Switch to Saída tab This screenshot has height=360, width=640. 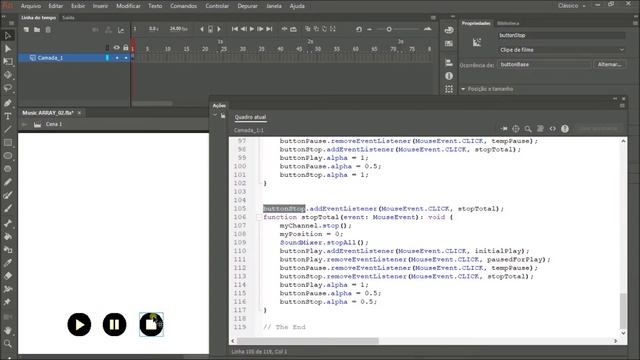point(68,18)
